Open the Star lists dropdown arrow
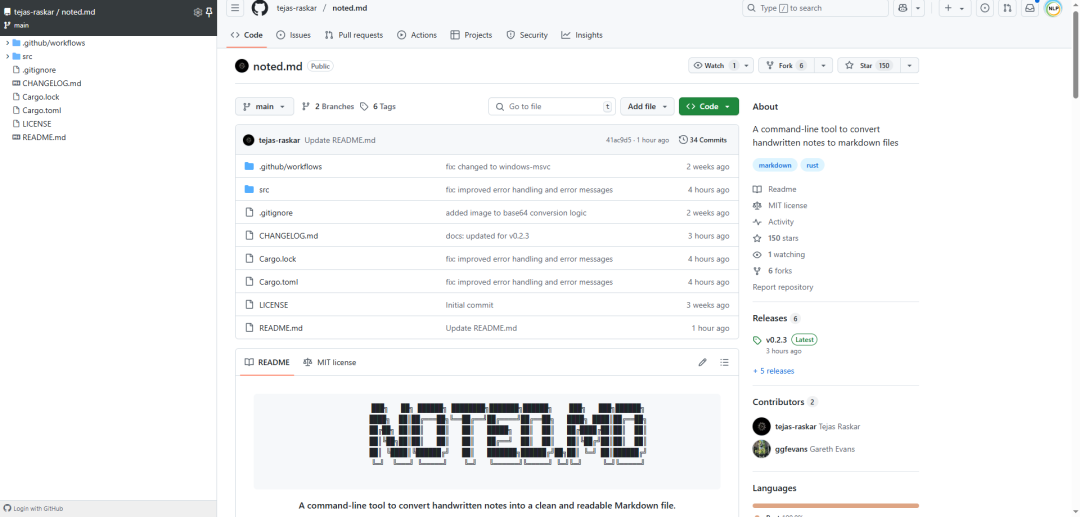This screenshot has height=517, width=1080. (909, 65)
